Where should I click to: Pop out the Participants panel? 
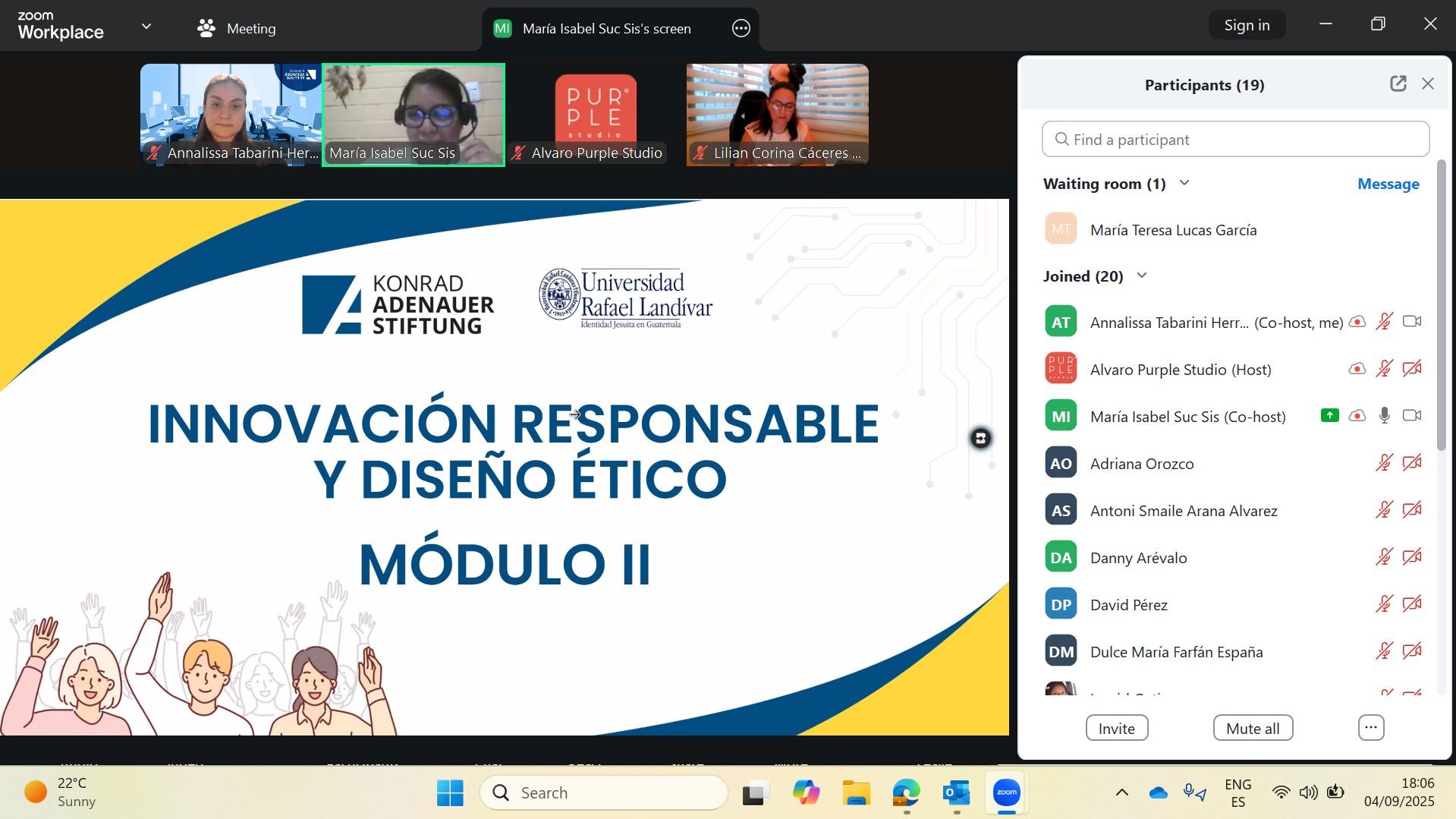[x=1398, y=84]
